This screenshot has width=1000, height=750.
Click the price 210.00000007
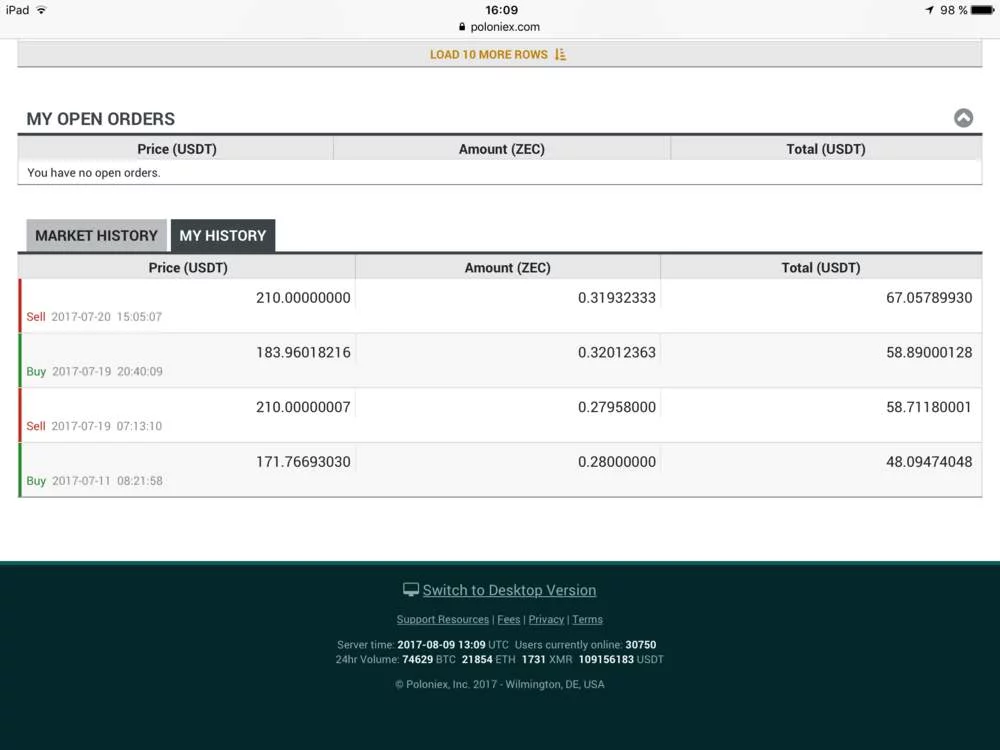point(303,407)
